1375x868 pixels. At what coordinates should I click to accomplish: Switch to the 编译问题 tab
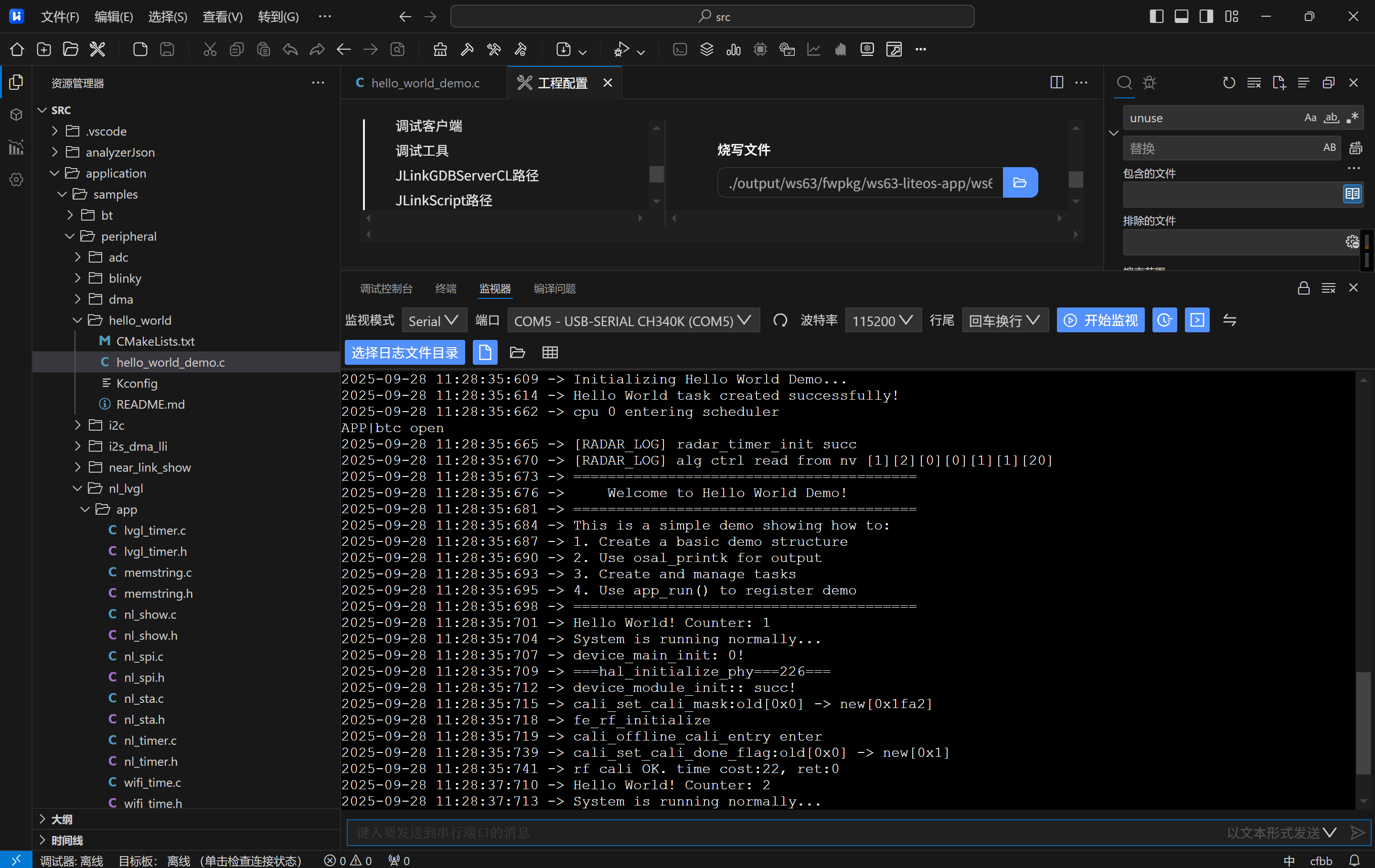[554, 289]
